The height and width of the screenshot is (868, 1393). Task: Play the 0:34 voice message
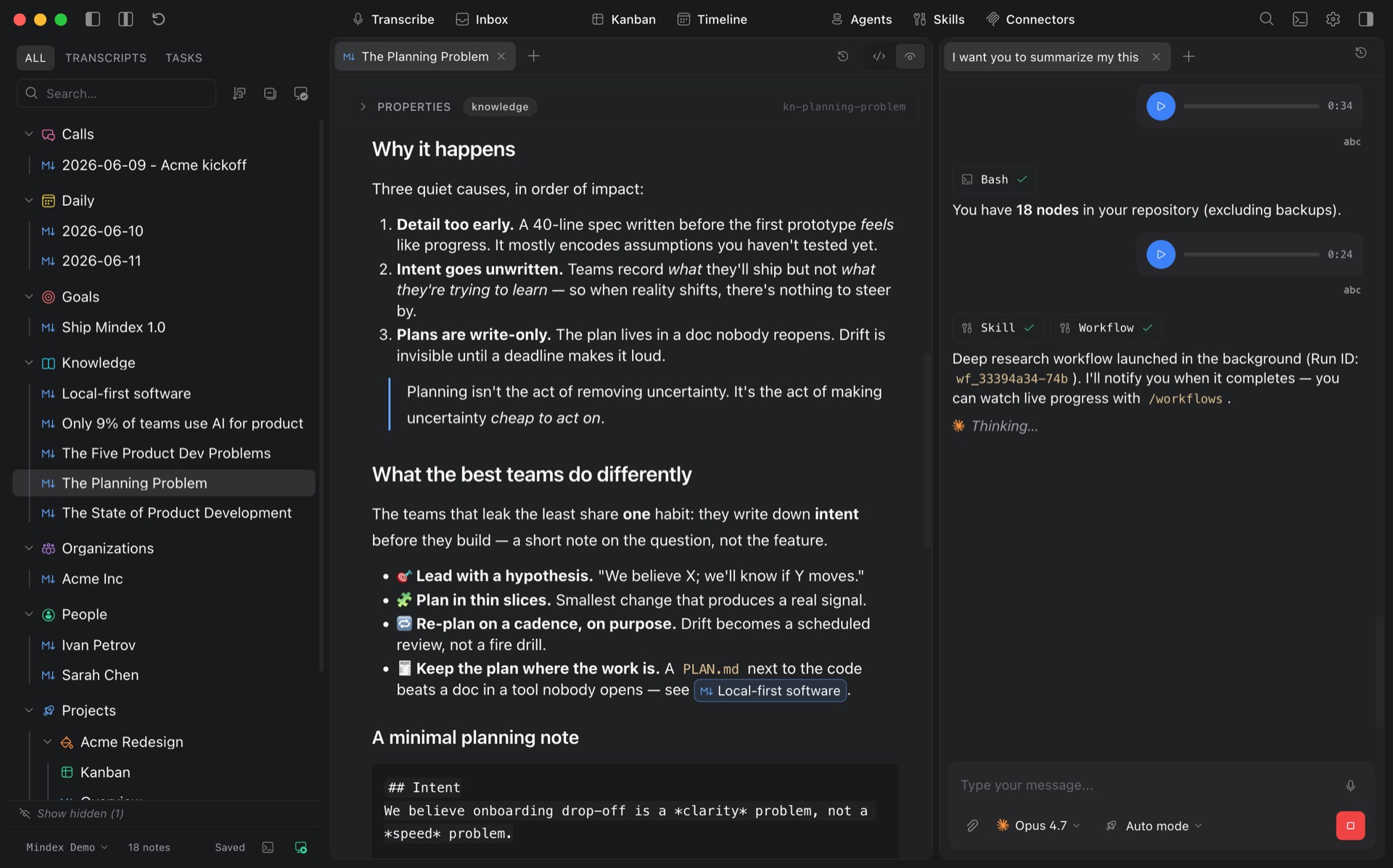tap(1161, 106)
